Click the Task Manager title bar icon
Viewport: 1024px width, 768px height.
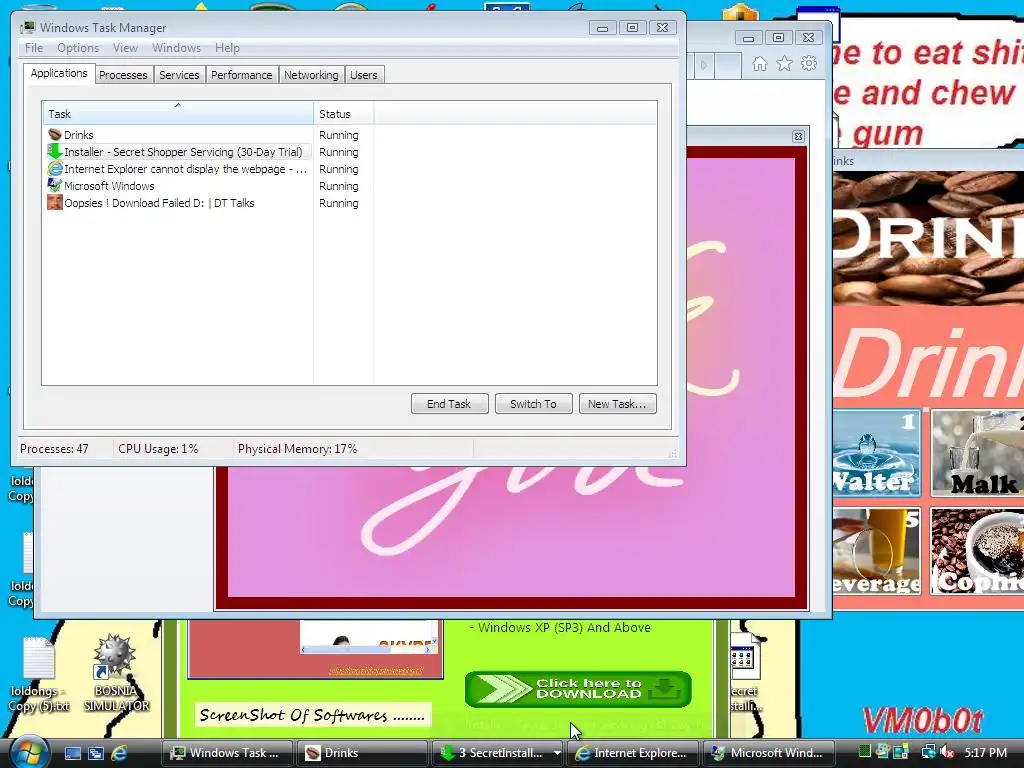coord(27,27)
